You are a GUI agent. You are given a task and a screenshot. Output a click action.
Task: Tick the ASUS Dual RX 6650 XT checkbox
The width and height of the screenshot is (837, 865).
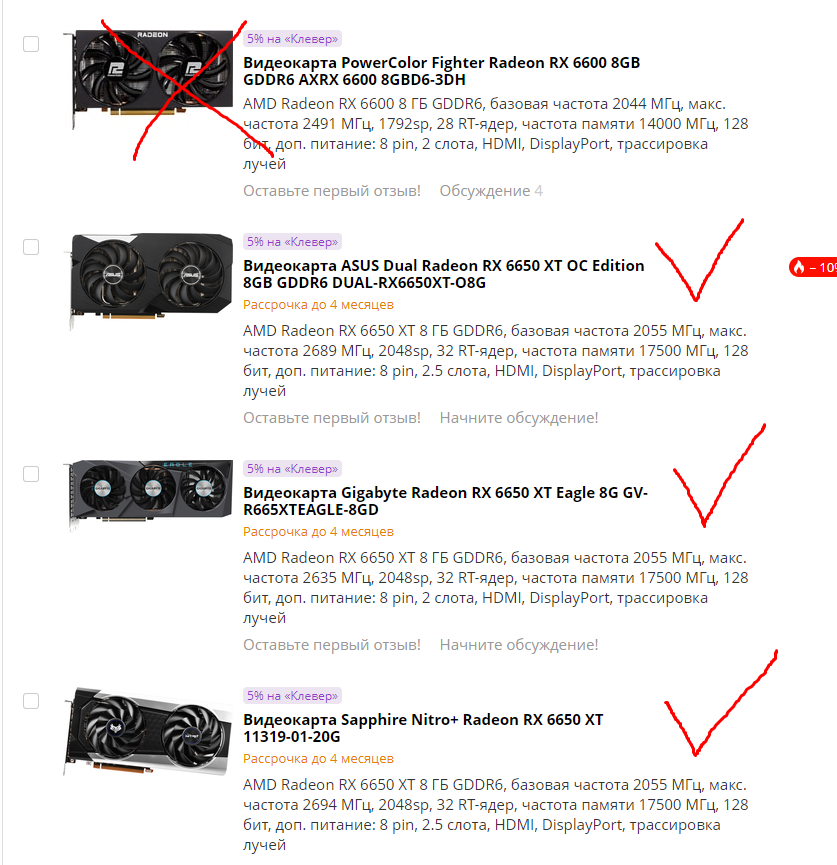pos(31,247)
